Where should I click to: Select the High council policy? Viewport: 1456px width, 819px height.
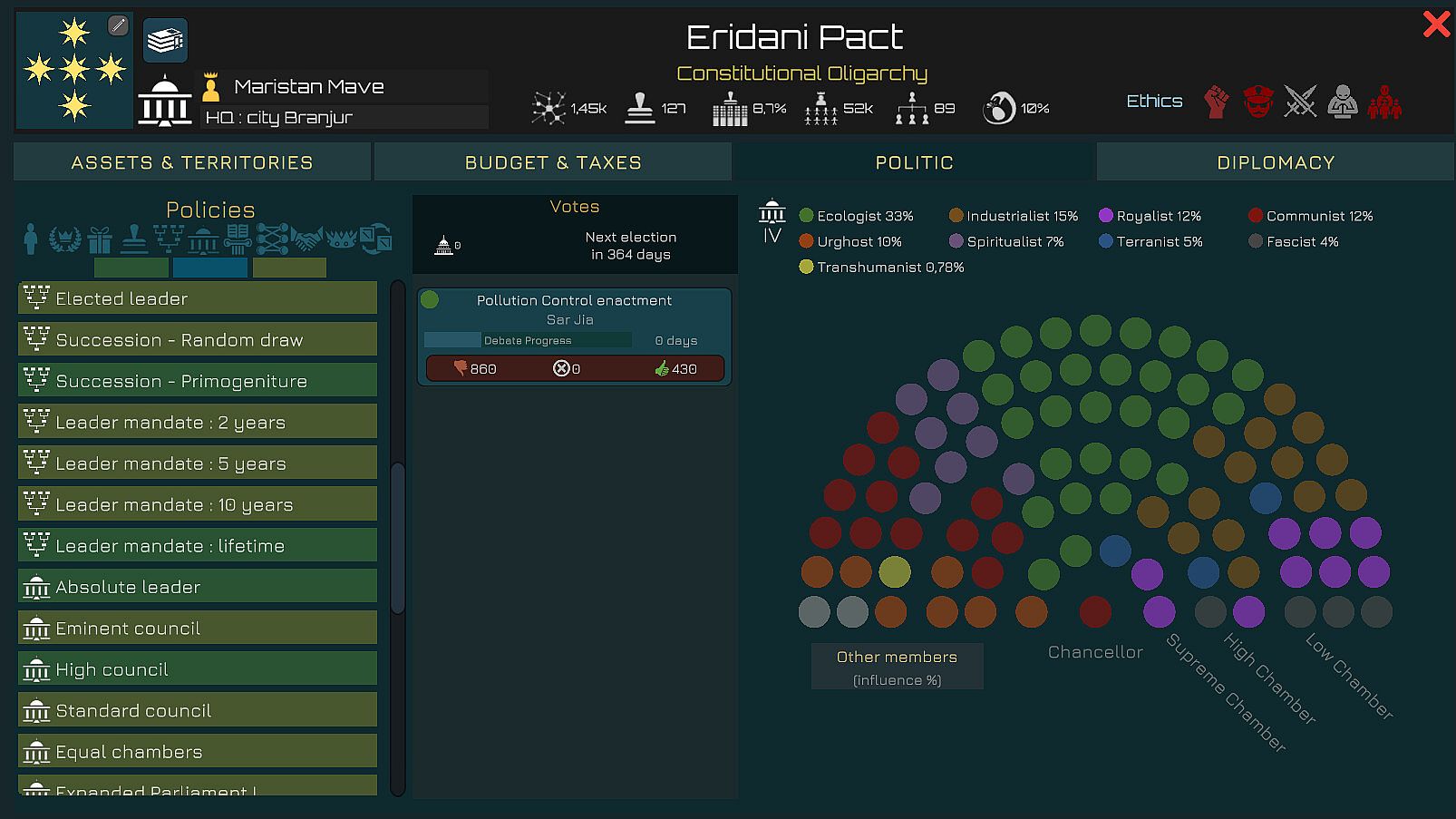click(198, 669)
